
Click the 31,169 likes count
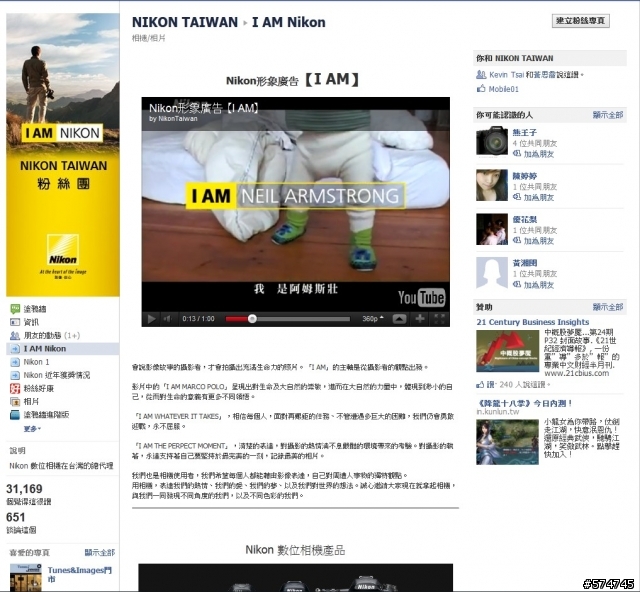24,489
